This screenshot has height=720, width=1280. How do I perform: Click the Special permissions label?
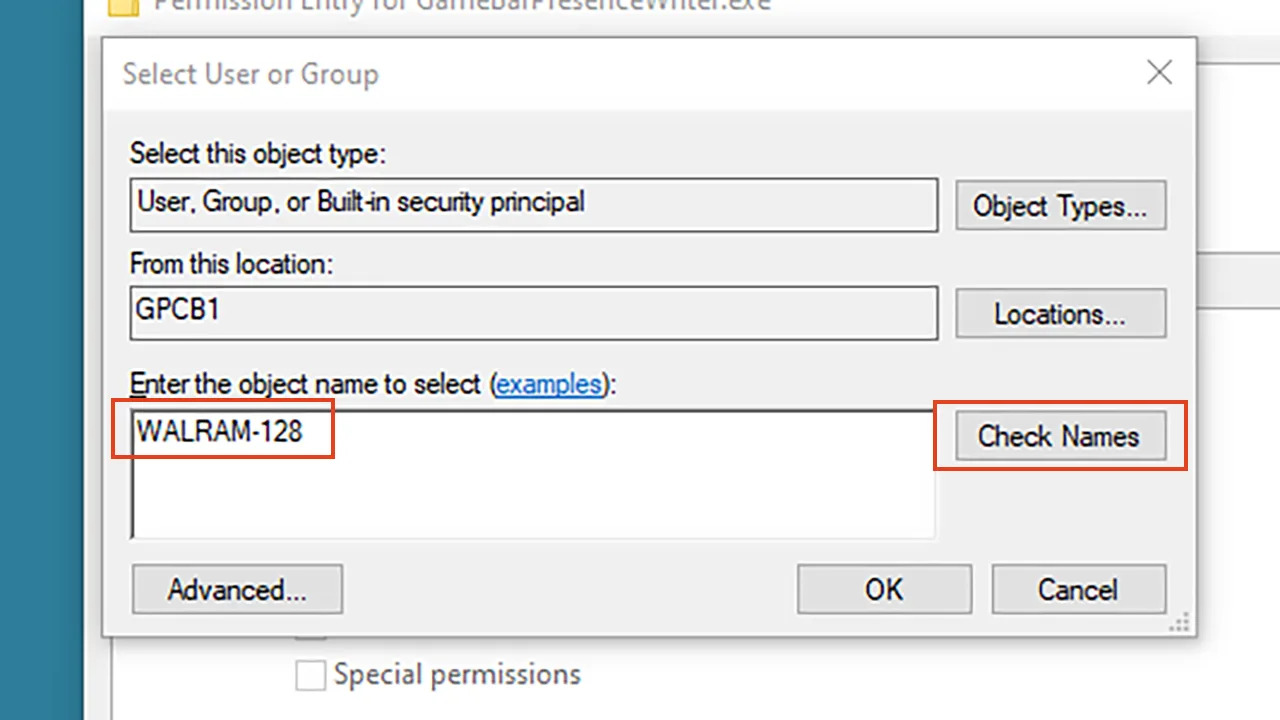457,674
